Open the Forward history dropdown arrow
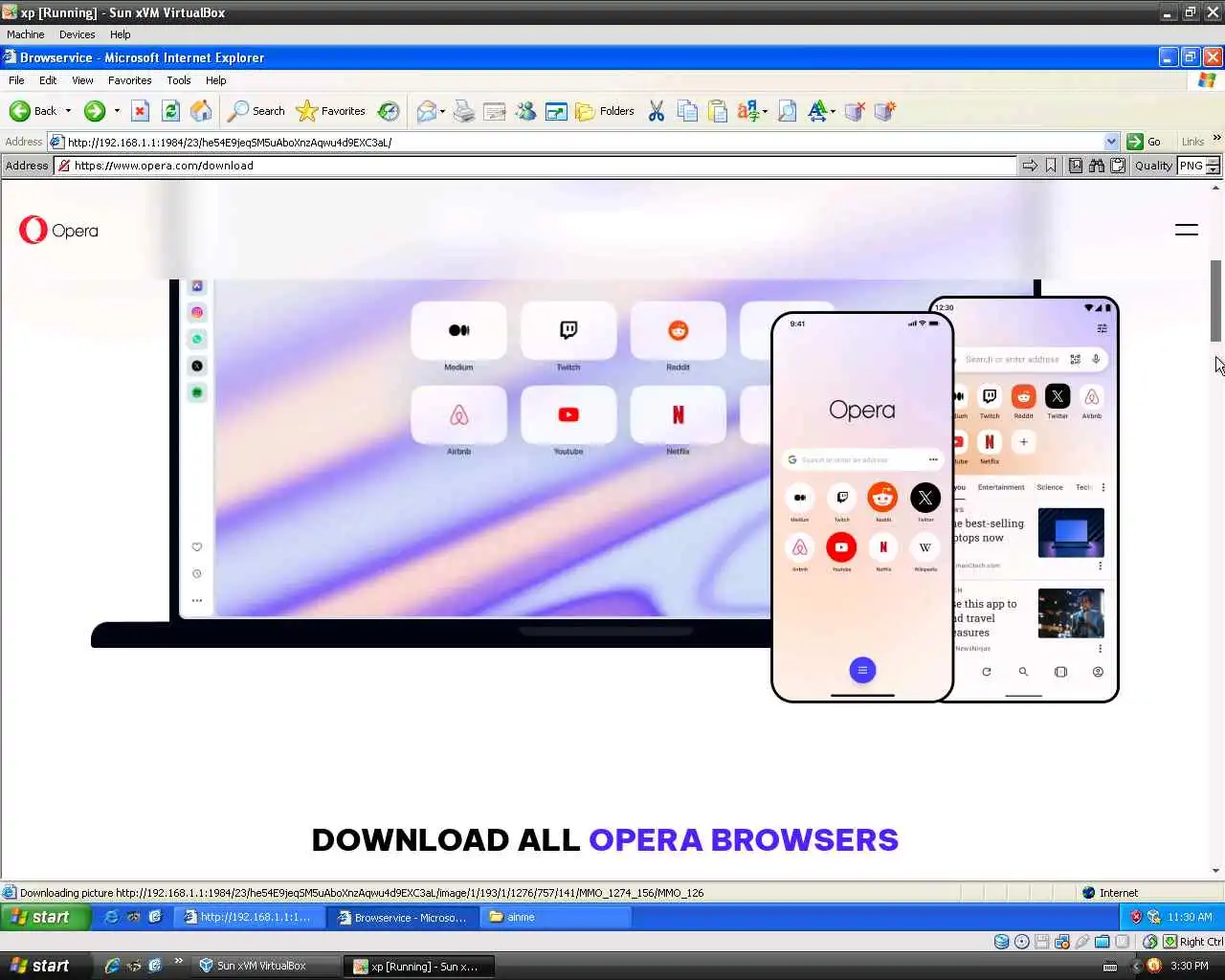1225x980 pixels. [117, 111]
